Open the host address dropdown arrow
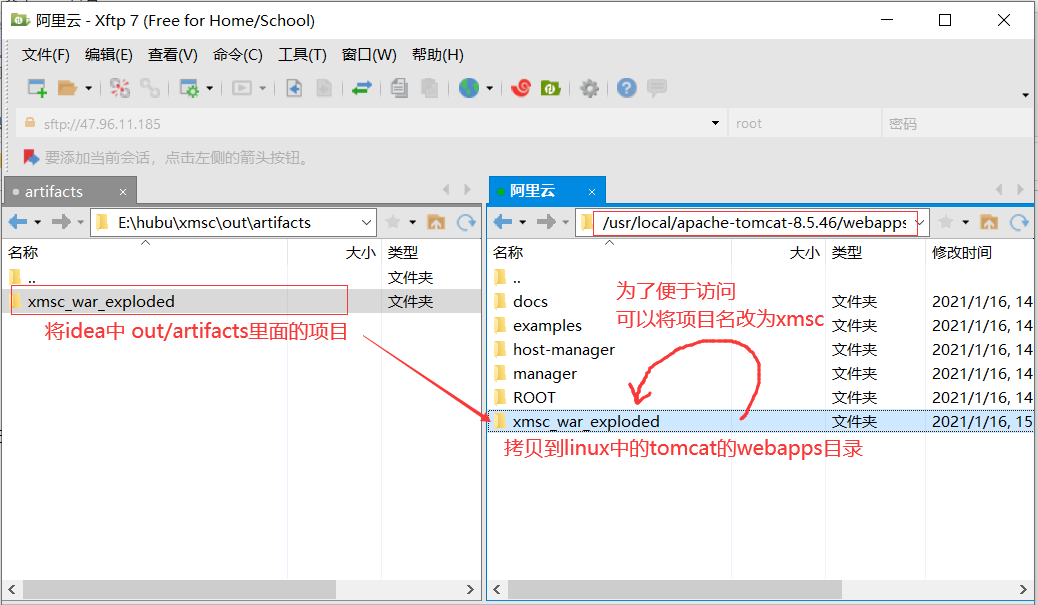The width and height of the screenshot is (1038, 605). tap(715, 124)
